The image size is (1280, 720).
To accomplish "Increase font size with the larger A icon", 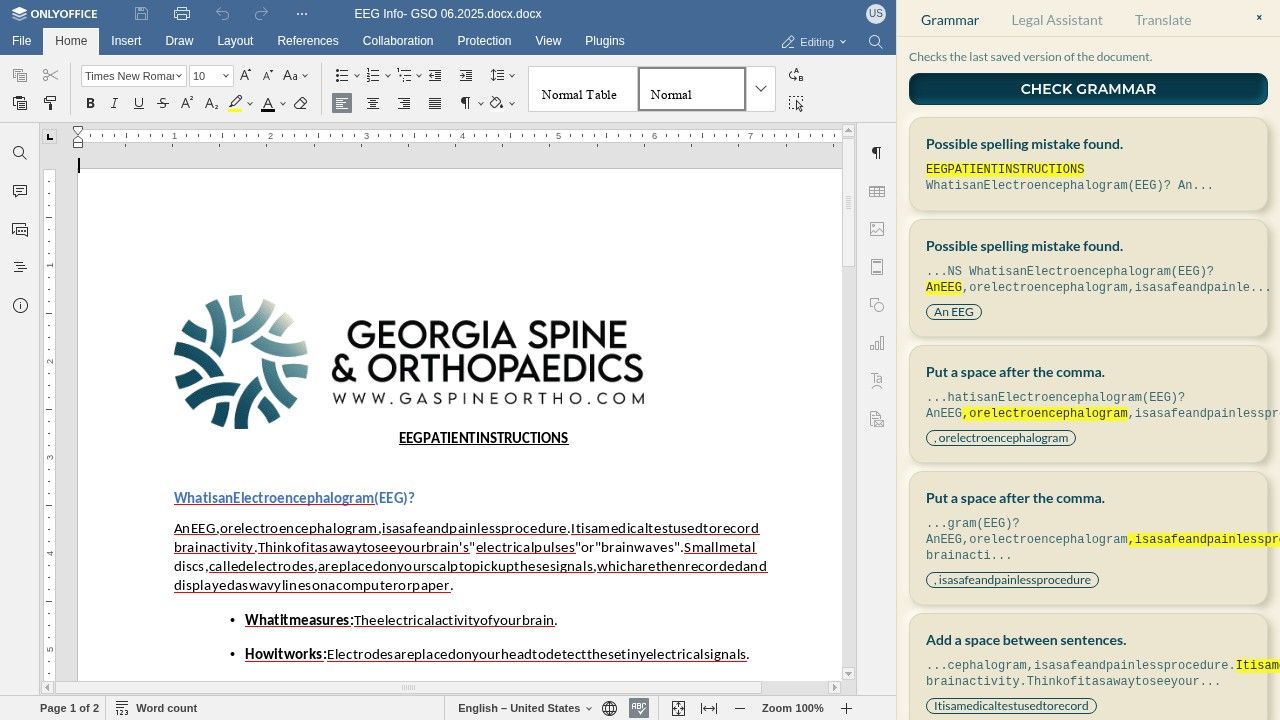I will (246, 76).
